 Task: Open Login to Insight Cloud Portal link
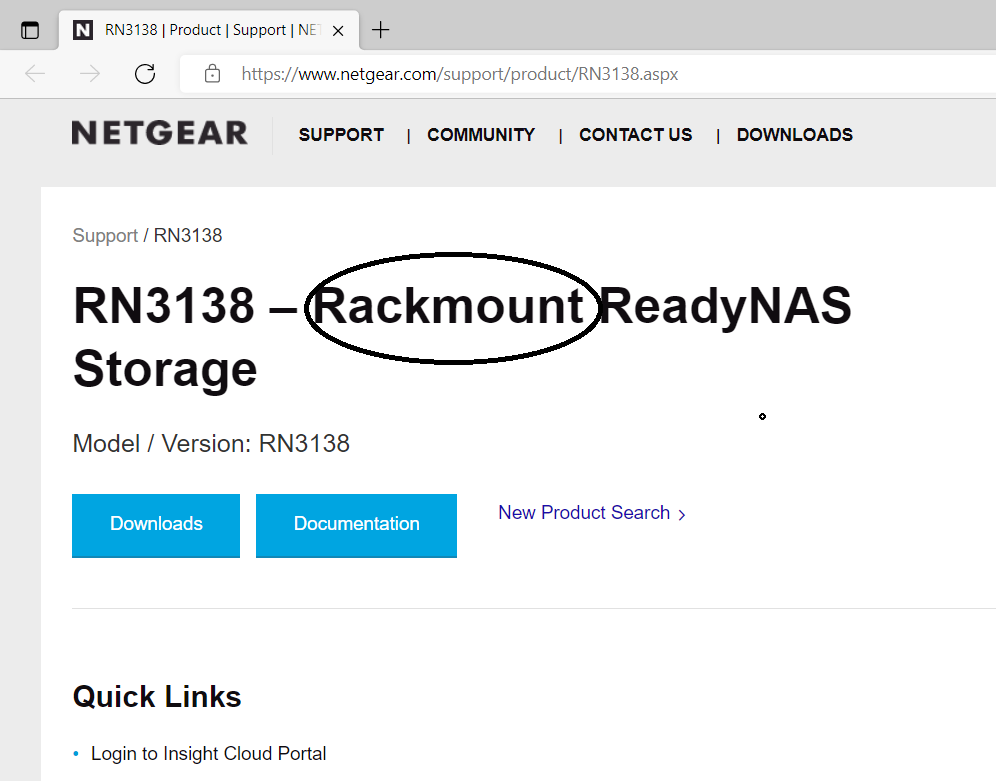coord(208,753)
